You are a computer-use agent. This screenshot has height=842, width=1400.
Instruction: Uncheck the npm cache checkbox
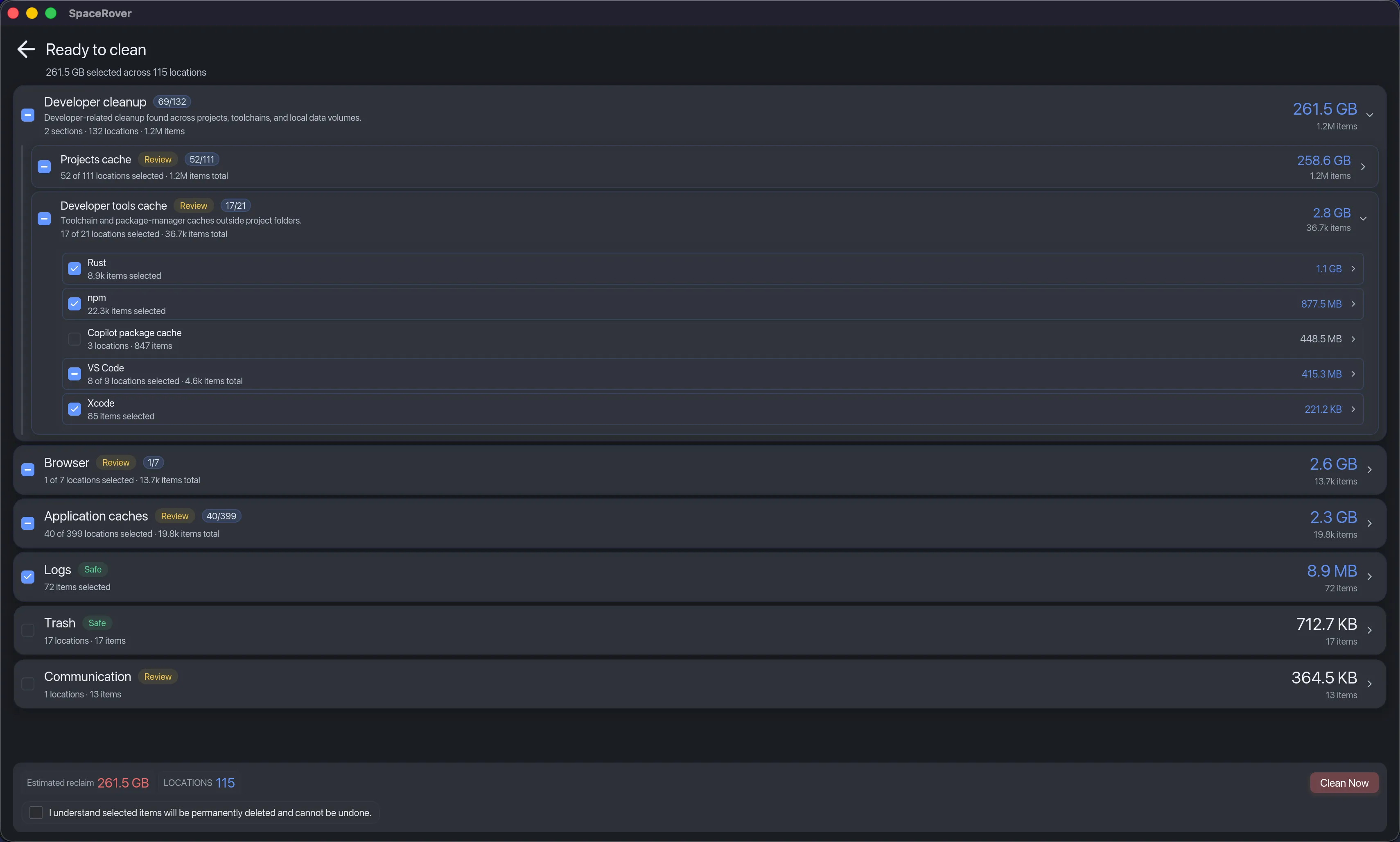74,304
